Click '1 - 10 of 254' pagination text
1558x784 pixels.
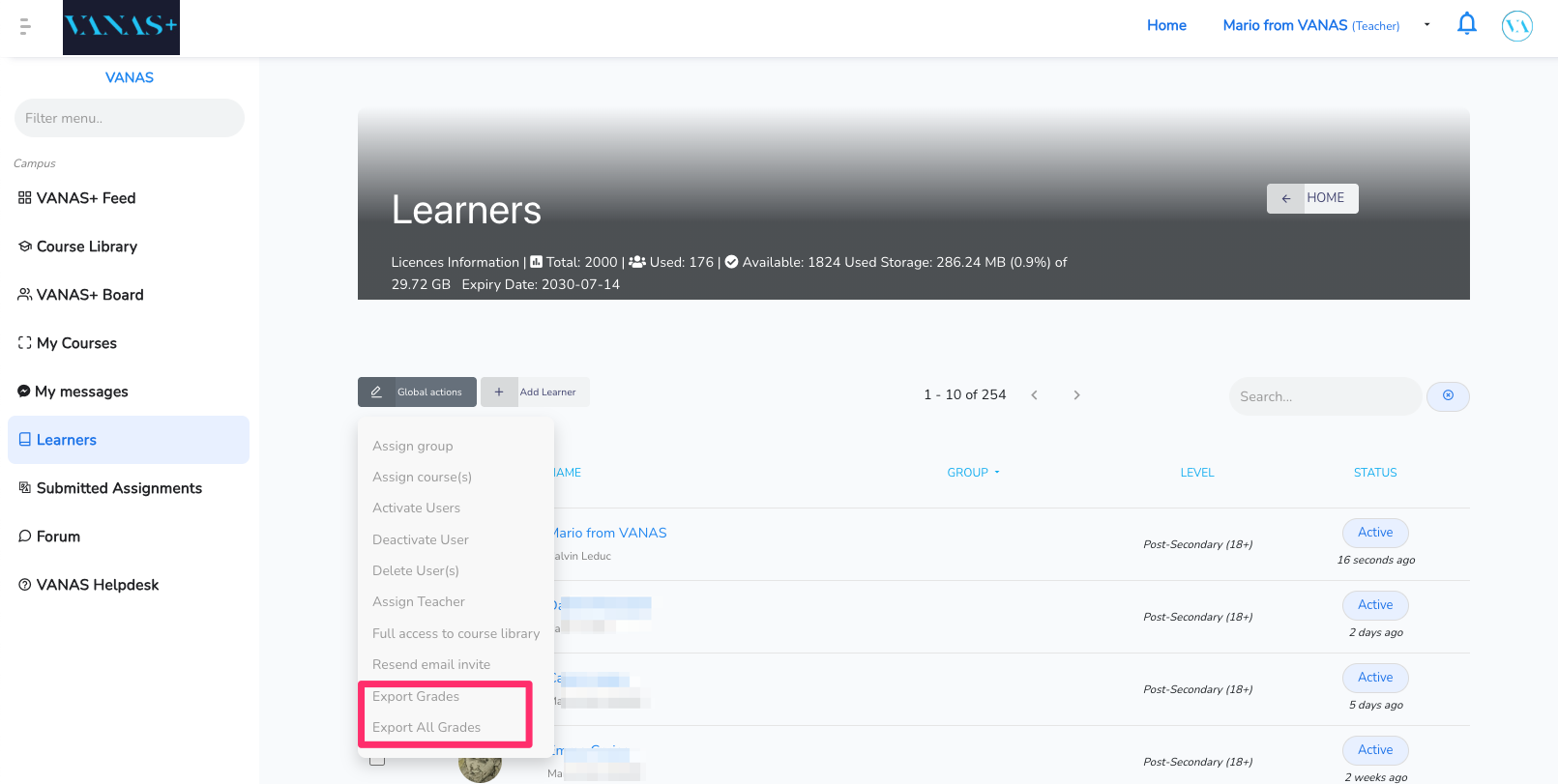[964, 394]
